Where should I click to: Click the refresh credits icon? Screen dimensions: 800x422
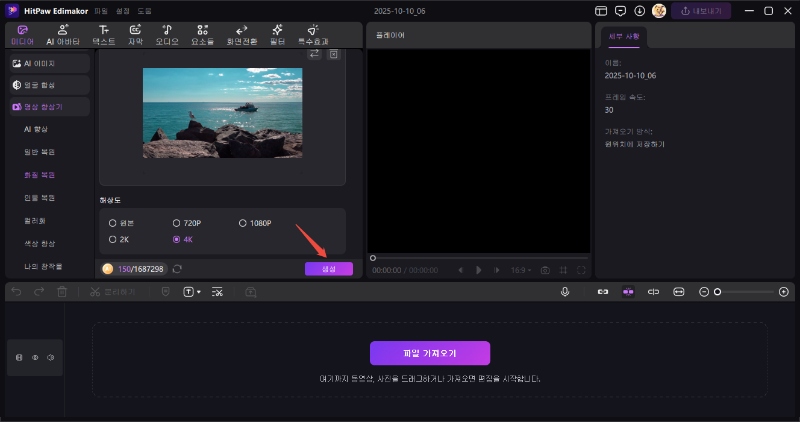[177, 269]
